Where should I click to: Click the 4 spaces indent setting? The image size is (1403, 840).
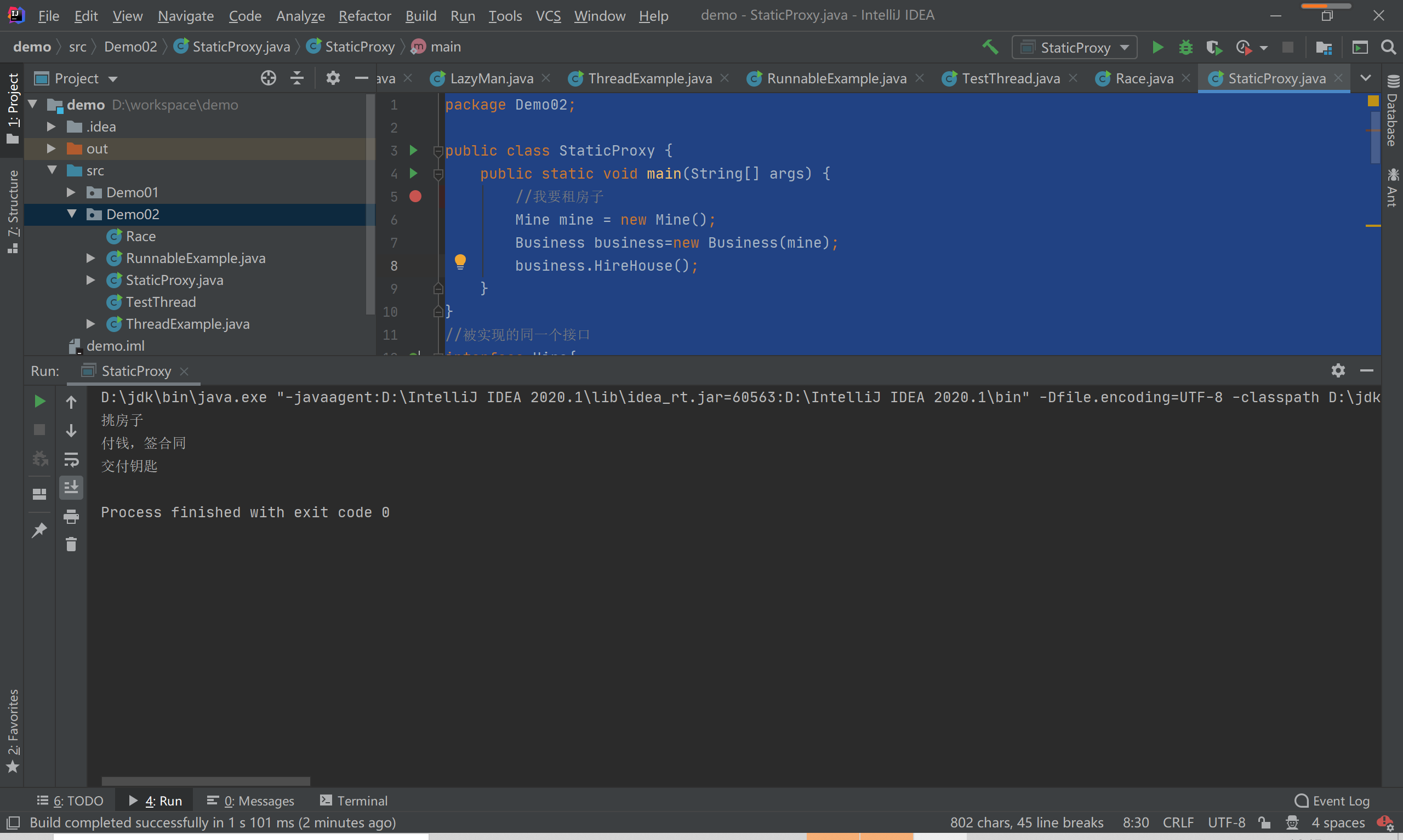coord(1338,822)
